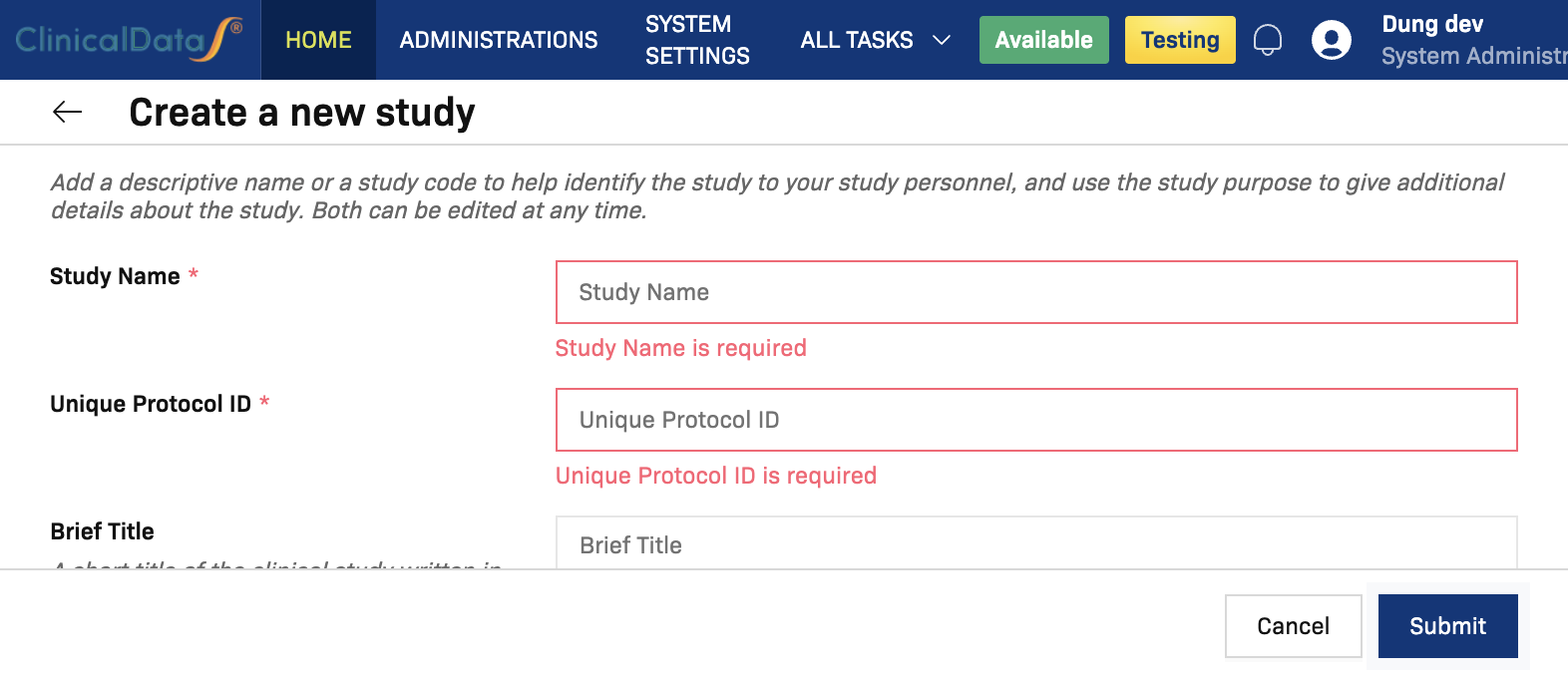Open the Administrations navigation menu
Image resolution: width=1568 pixels, height=682 pixels.
click(x=498, y=40)
